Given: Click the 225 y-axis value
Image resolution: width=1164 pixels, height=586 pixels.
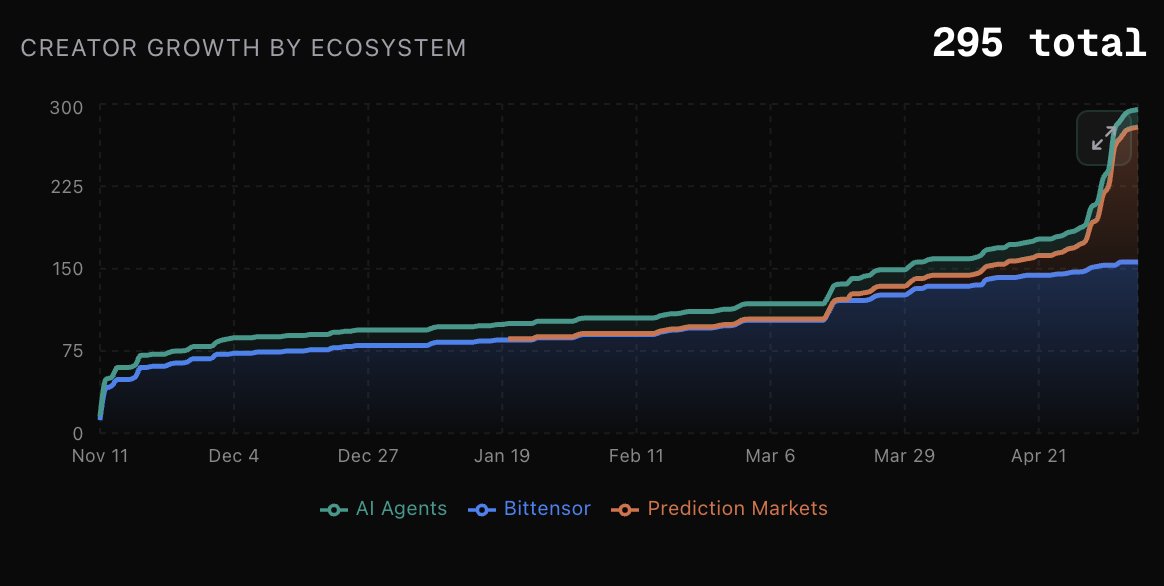Looking at the screenshot, I should coord(66,186).
